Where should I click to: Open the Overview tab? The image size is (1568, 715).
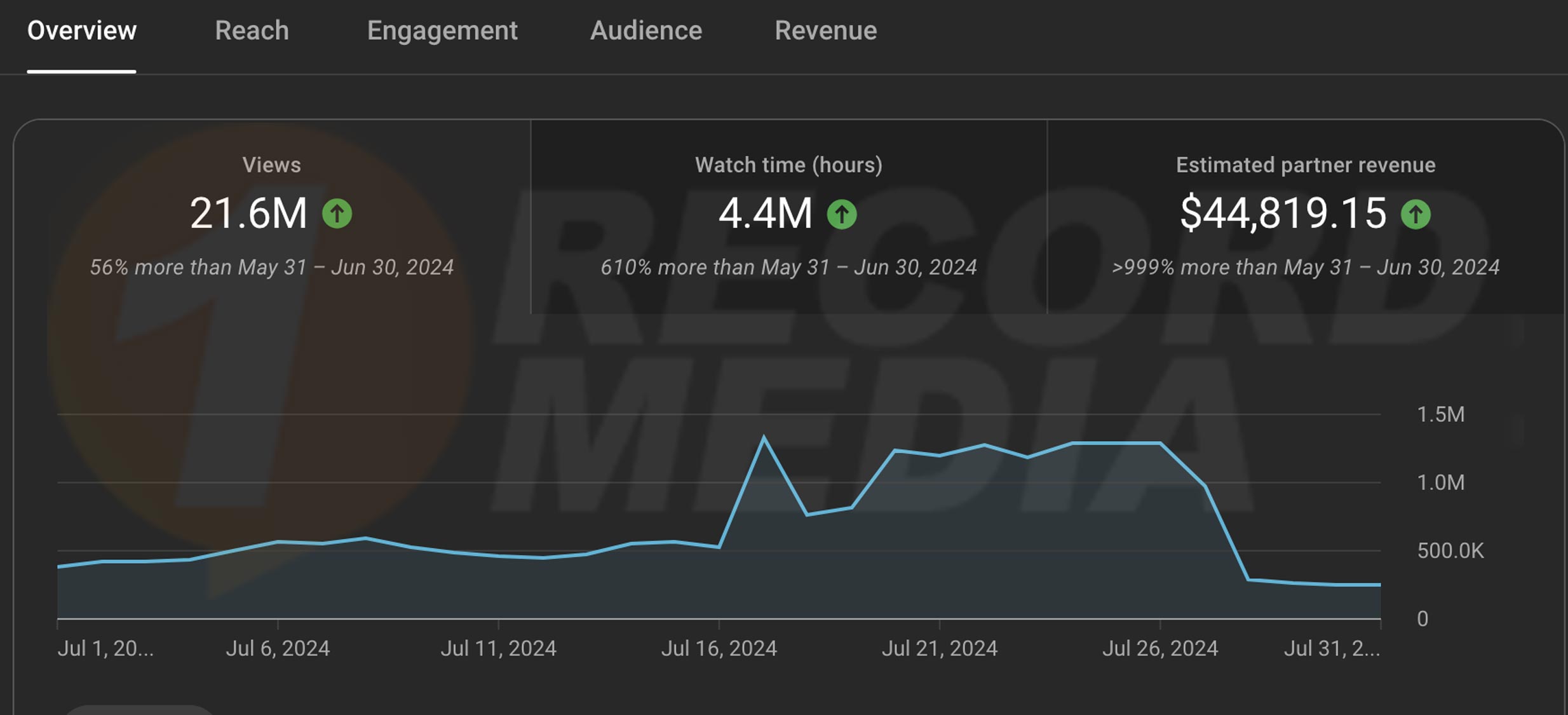[82, 31]
